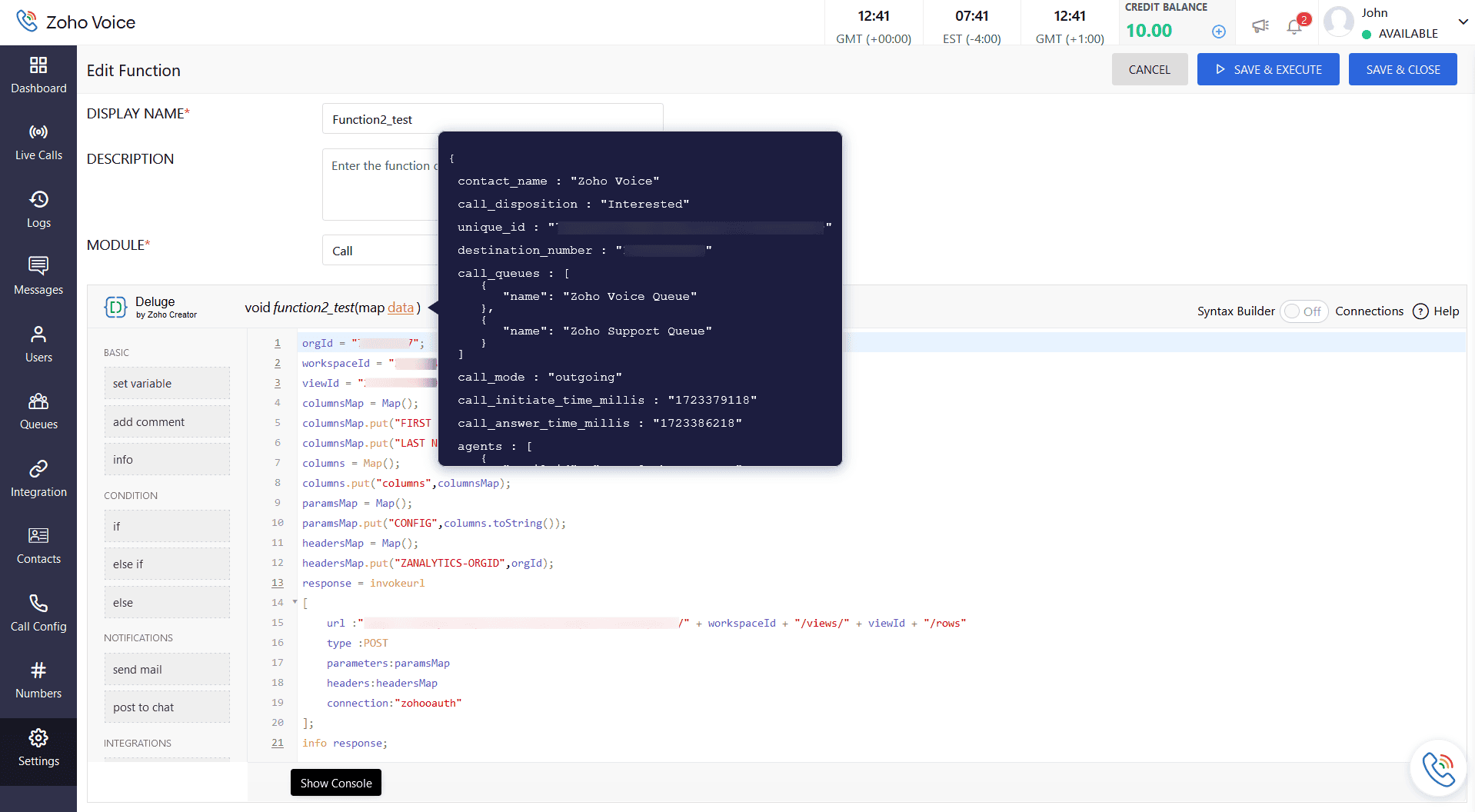Viewport: 1475px width, 812px height.
Task: Go to Call Config in sidebar
Action: (x=38, y=614)
